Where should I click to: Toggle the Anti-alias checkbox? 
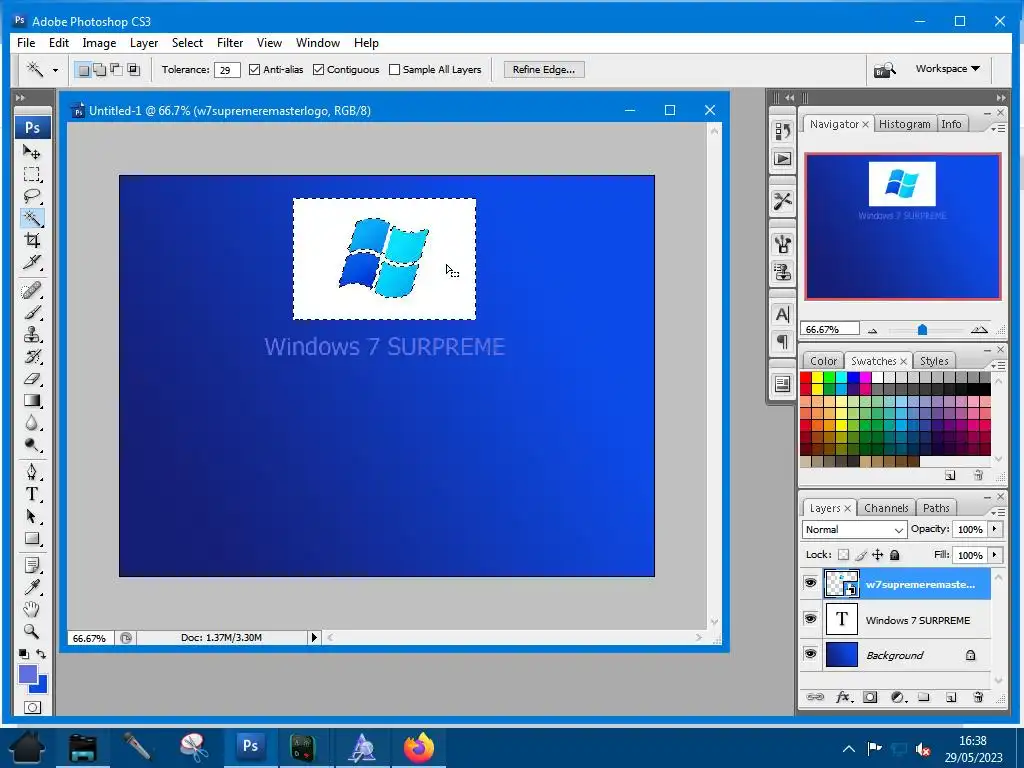pyautogui.click(x=255, y=69)
